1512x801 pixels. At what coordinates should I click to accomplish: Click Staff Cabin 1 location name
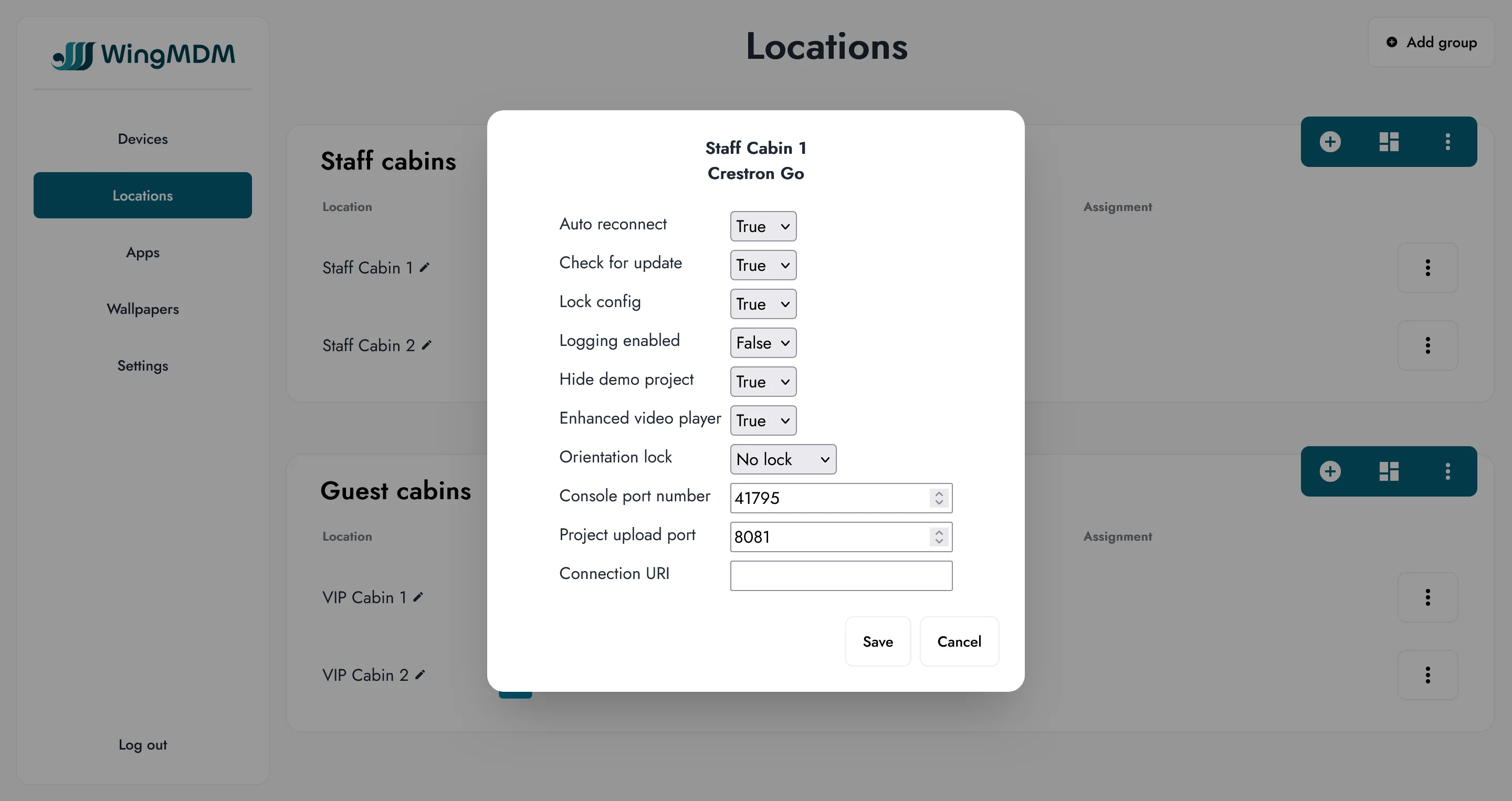(x=367, y=268)
